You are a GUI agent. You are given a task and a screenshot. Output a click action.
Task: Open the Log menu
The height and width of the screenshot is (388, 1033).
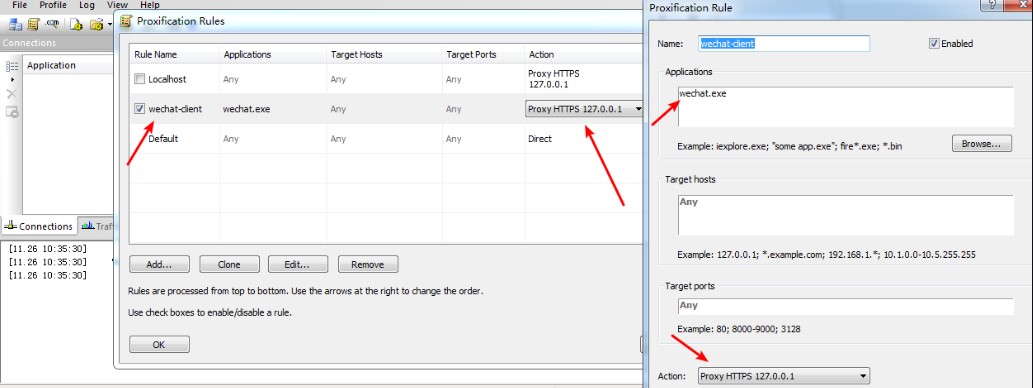(x=87, y=5)
